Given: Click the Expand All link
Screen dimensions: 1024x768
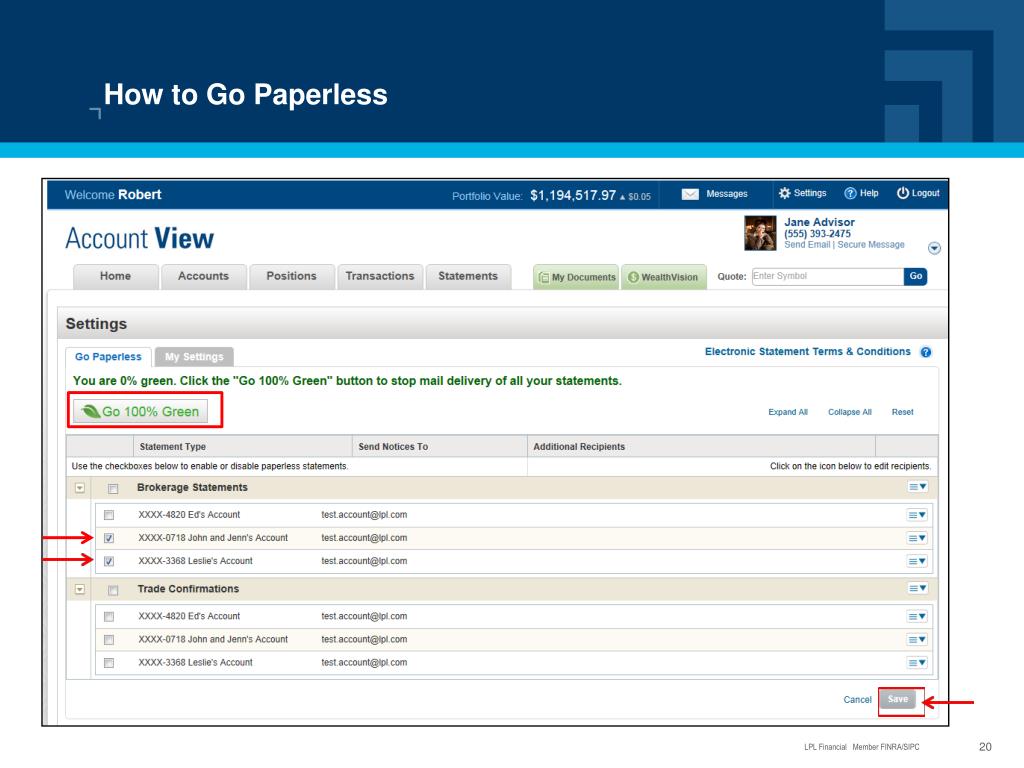Looking at the screenshot, I should (788, 412).
